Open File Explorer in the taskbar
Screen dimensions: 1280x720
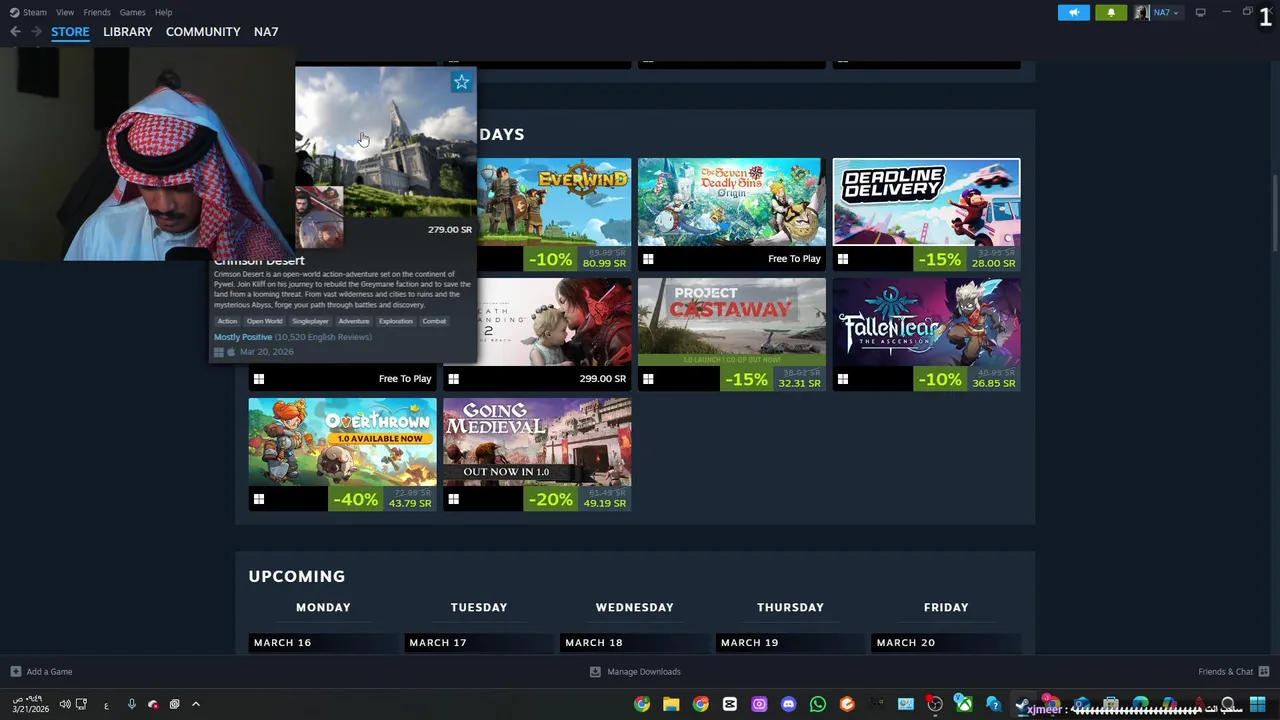tap(671, 704)
